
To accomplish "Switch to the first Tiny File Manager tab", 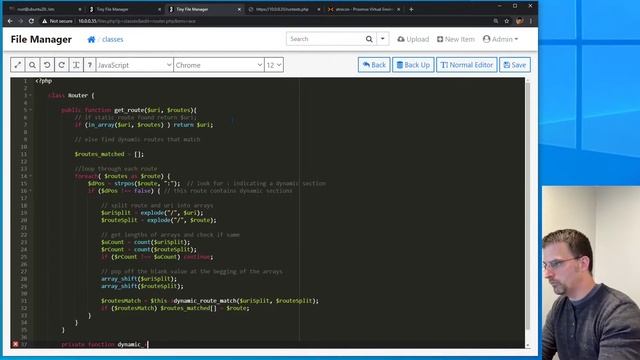I will pyautogui.click(x=122, y=9).
